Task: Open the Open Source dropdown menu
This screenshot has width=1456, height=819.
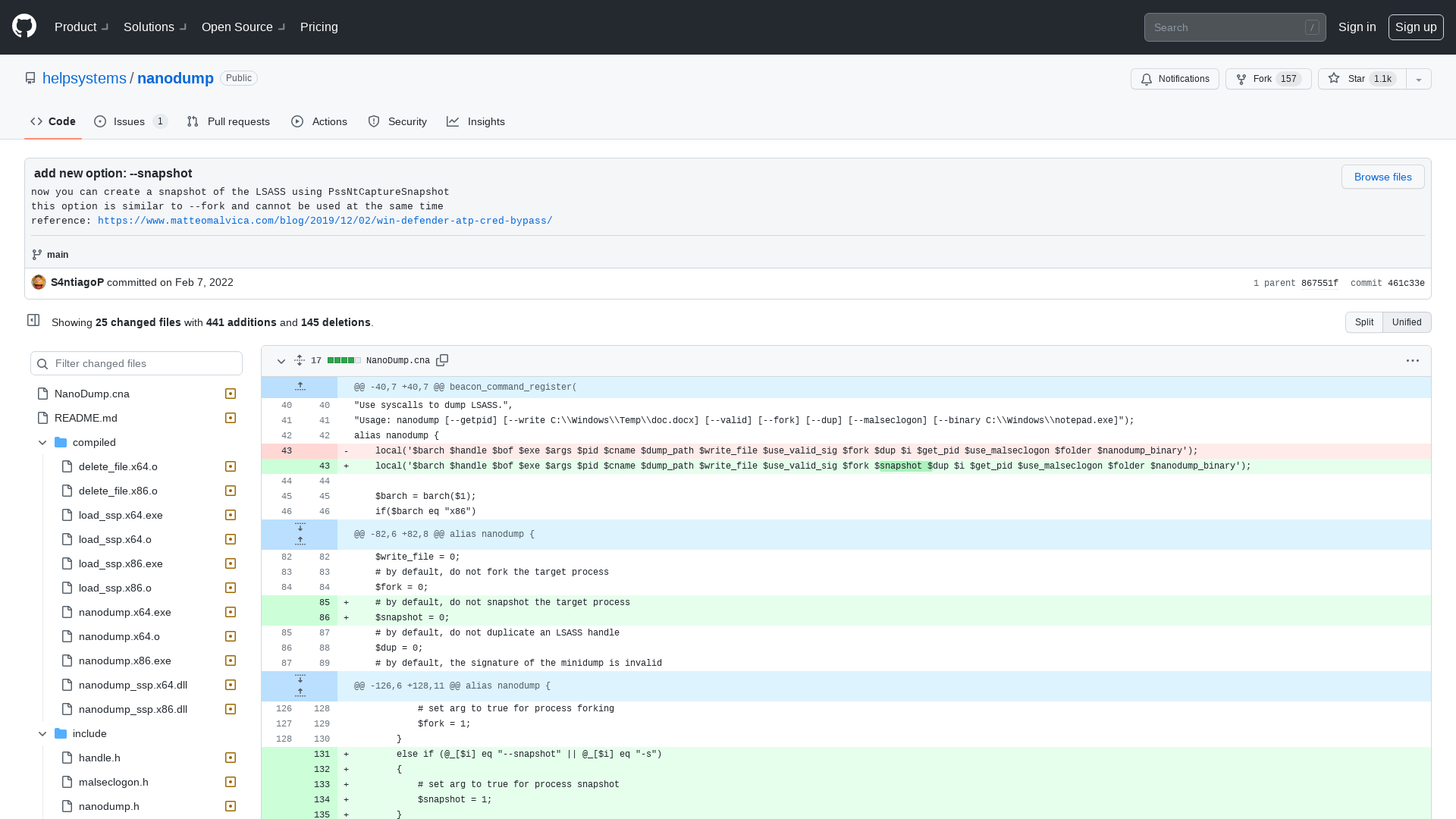Action: click(243, 27)
